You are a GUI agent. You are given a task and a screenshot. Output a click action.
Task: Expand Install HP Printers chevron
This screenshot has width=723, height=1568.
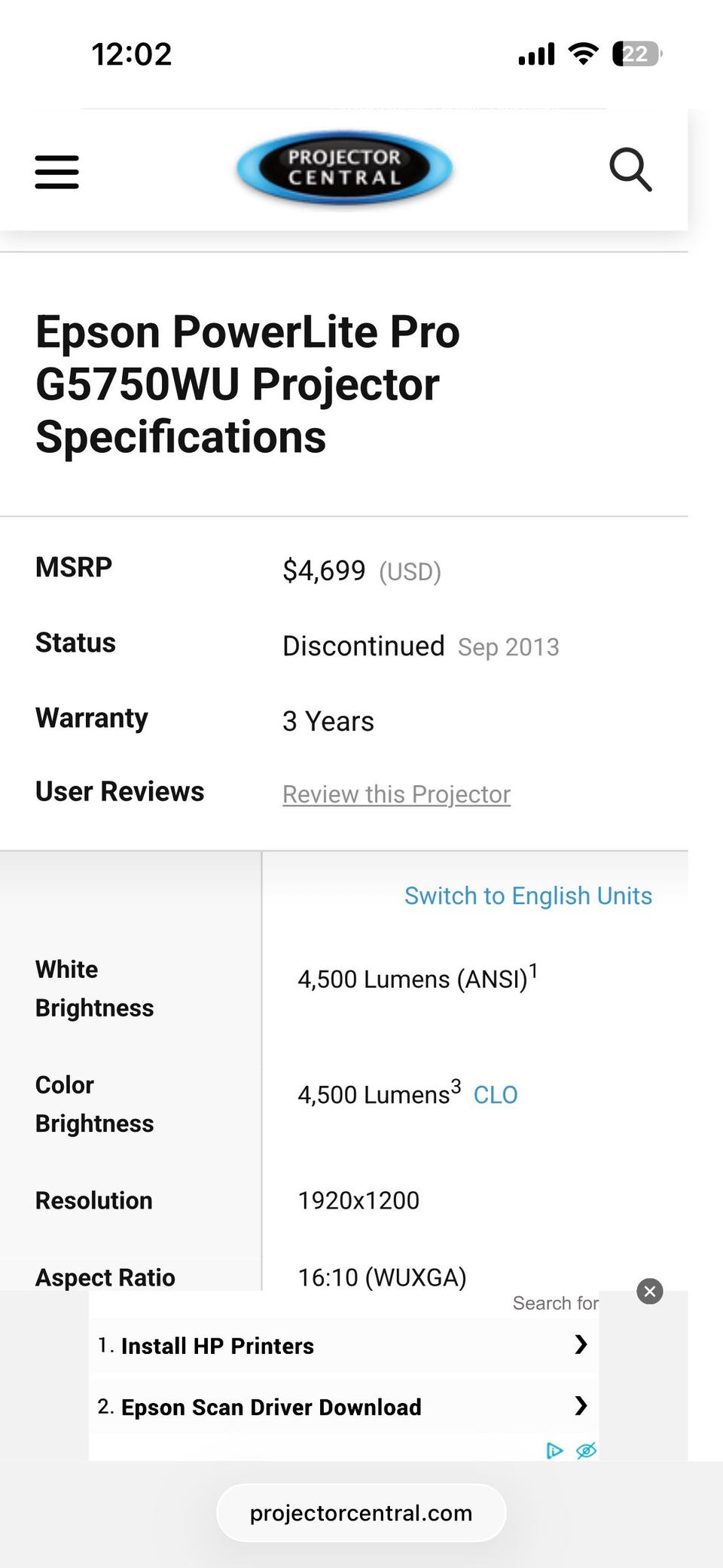(x=580, y=1344)
